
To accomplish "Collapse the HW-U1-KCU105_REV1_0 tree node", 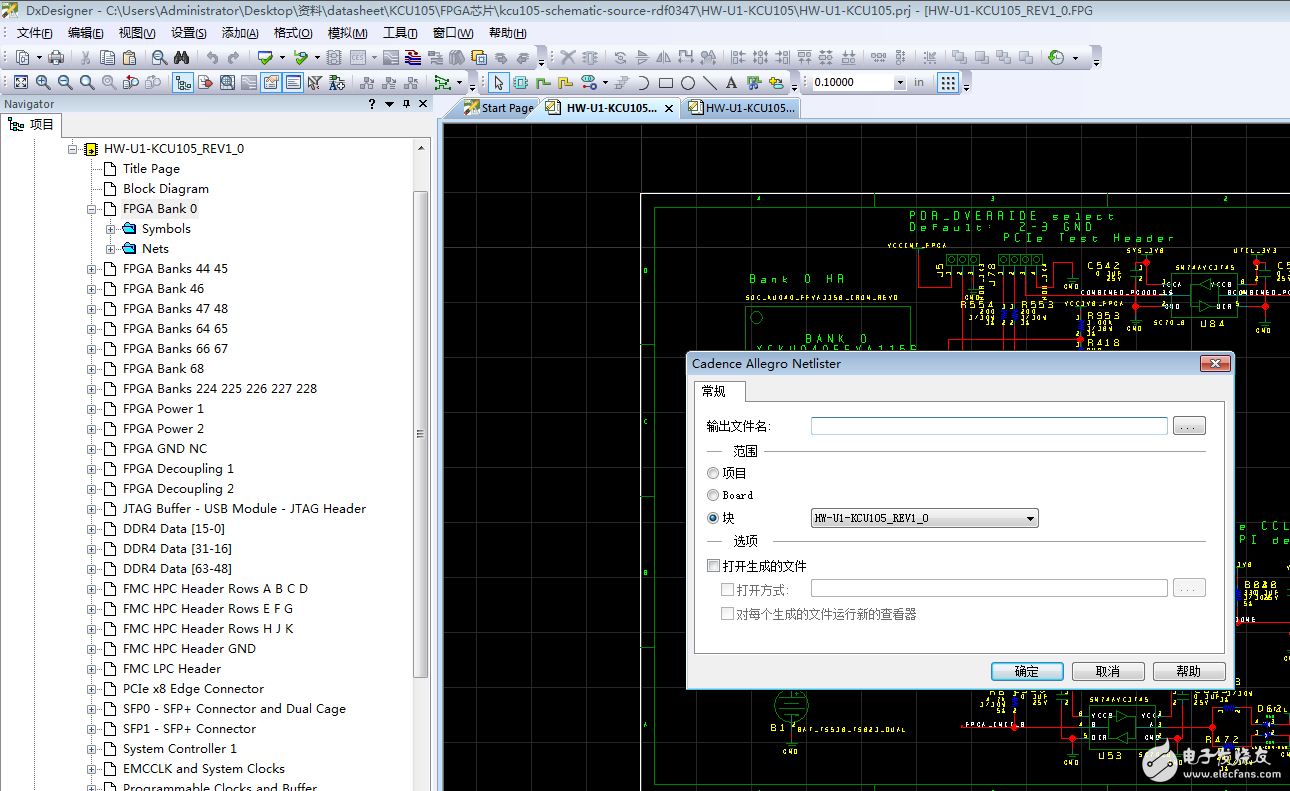I will [73, 149].
